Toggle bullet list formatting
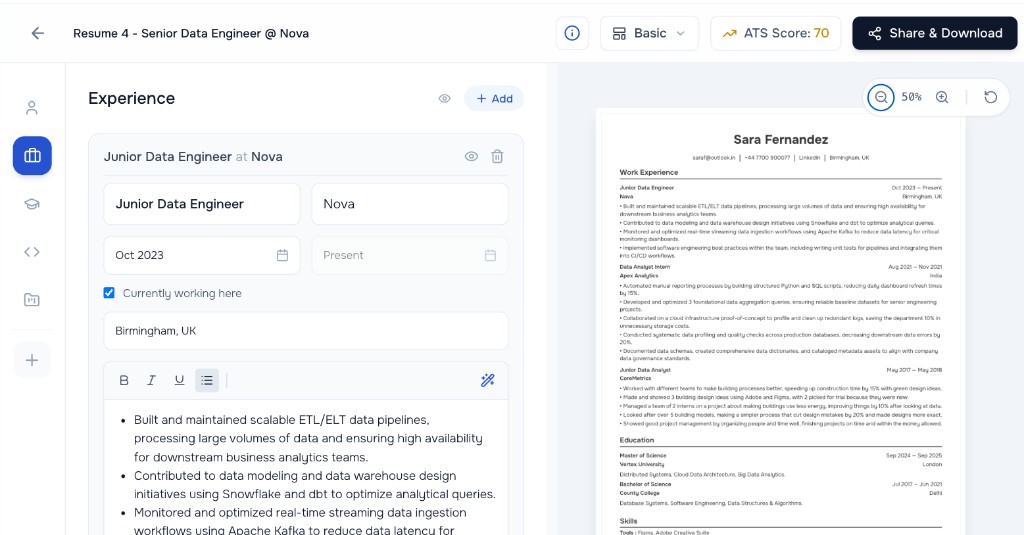Screen dimensions: 1024x535 (x=207, y=380)
